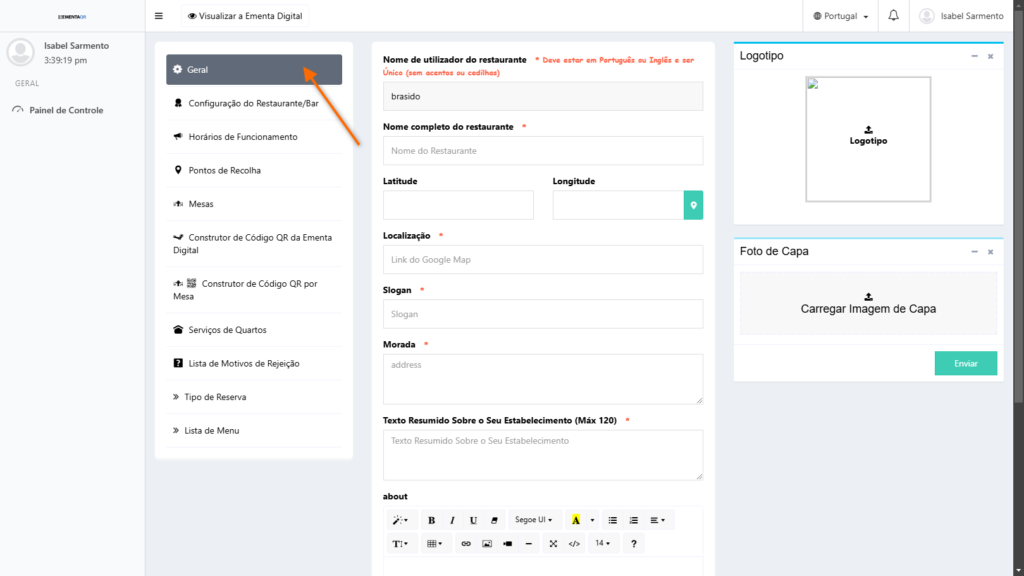Click Visualizar a Ementa Digital button
1024x576 pixels.
[x=245, y=16]
